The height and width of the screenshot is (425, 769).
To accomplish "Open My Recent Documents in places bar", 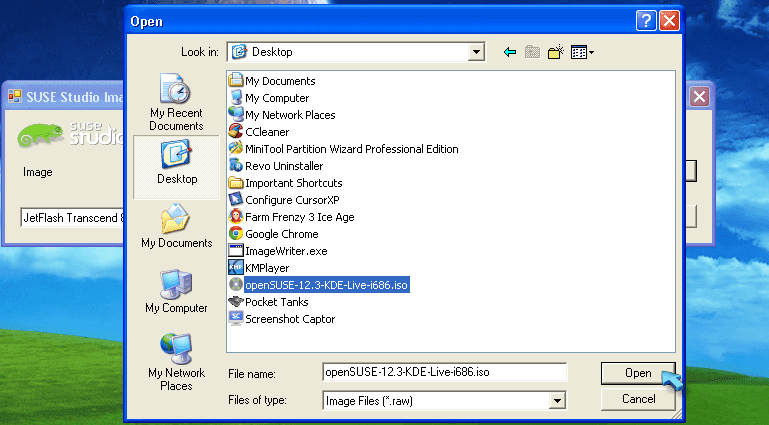I will 176,102.
